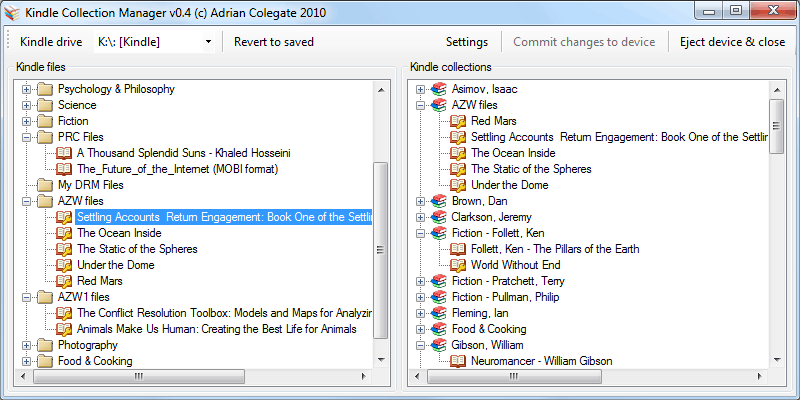The height and width of the screenshot is (400, 800).
Task: Click the app icon in the title bar
Action: [x=12, y=11]
